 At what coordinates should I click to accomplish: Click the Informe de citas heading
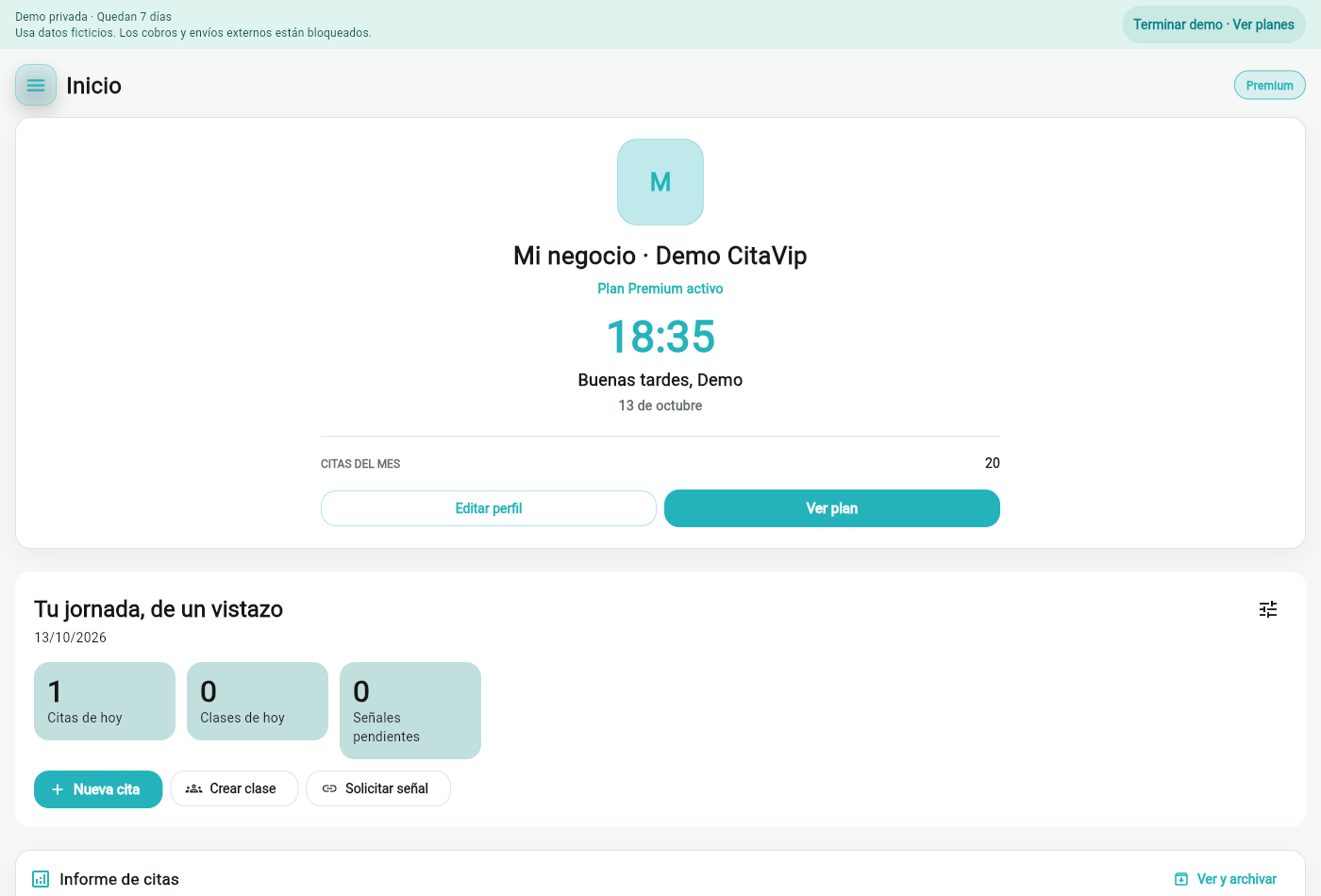pos(119,879)
